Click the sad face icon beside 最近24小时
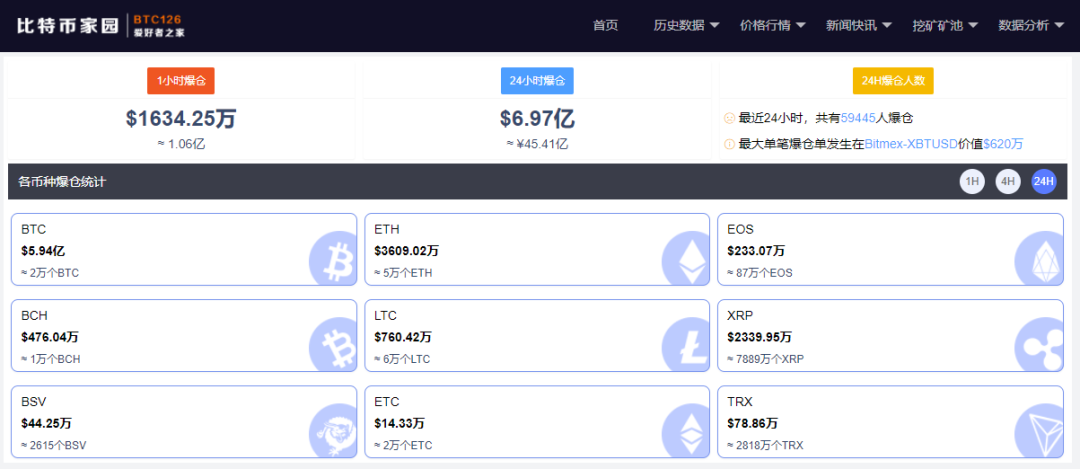This screenshot has width=1080, height=469. 729,118
